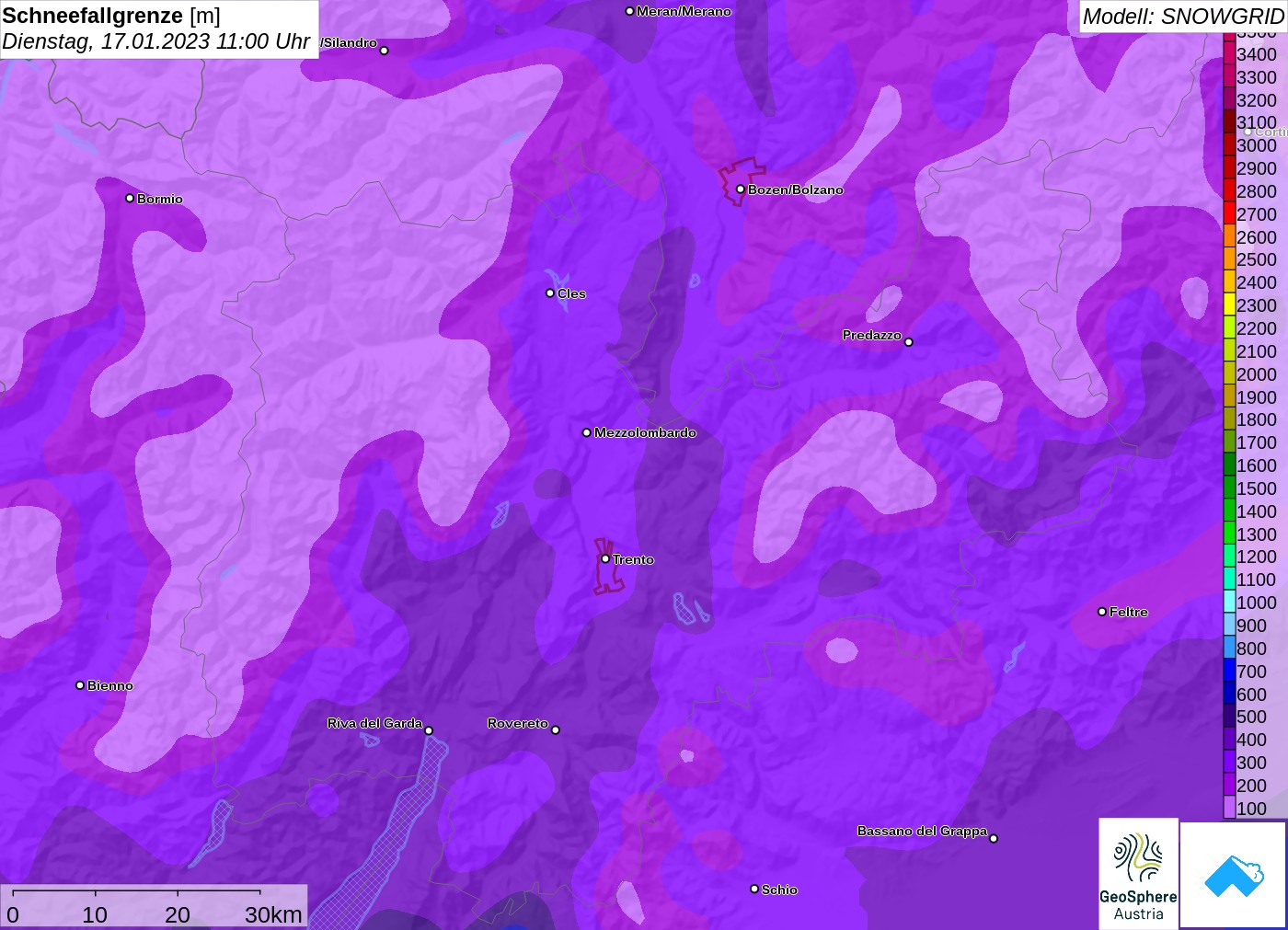Click the Bienno town marker
Image resolution: width=1288 pixels, height=930 pixels.
80,685
